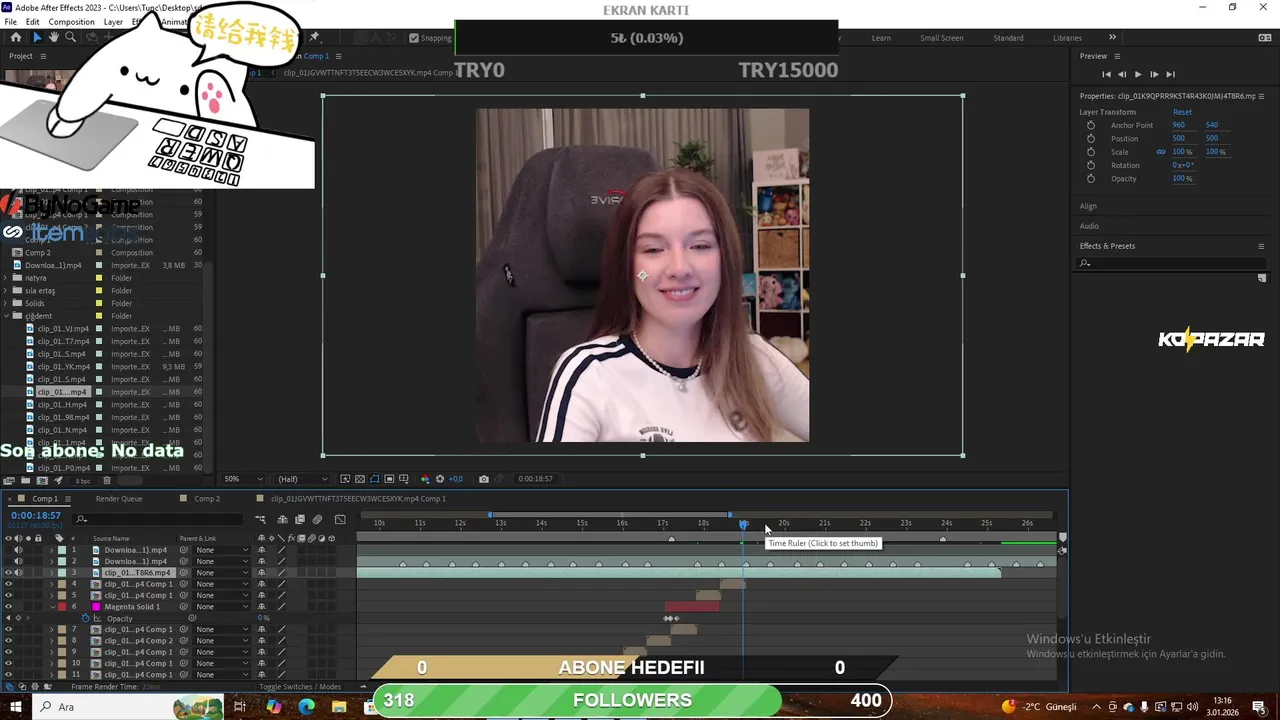Image resolution: width=1280 pixels, height=720 pixels.
Task: Open the File menu
Action: click(10, 22)
